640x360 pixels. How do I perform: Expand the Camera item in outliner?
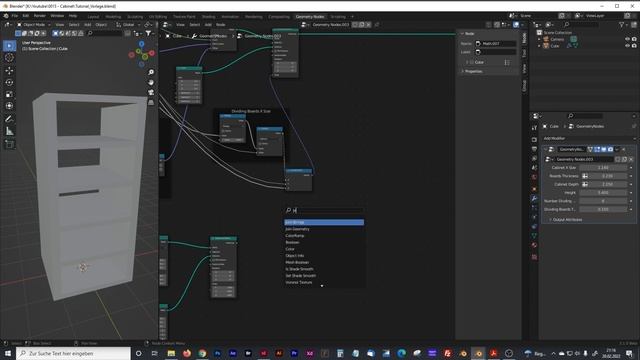(x=539, y=39)
